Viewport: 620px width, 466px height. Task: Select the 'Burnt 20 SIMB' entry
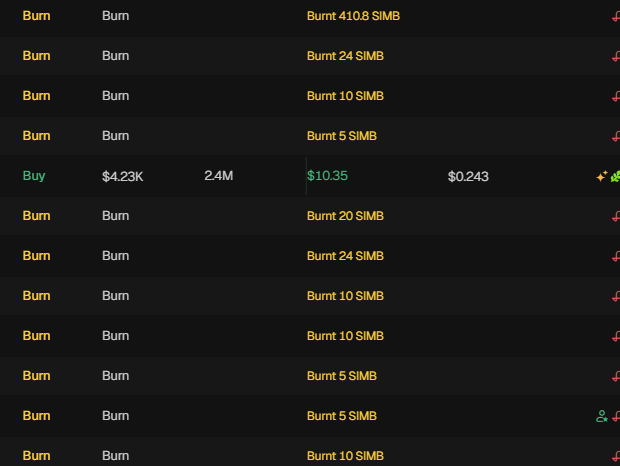point(345,216)
